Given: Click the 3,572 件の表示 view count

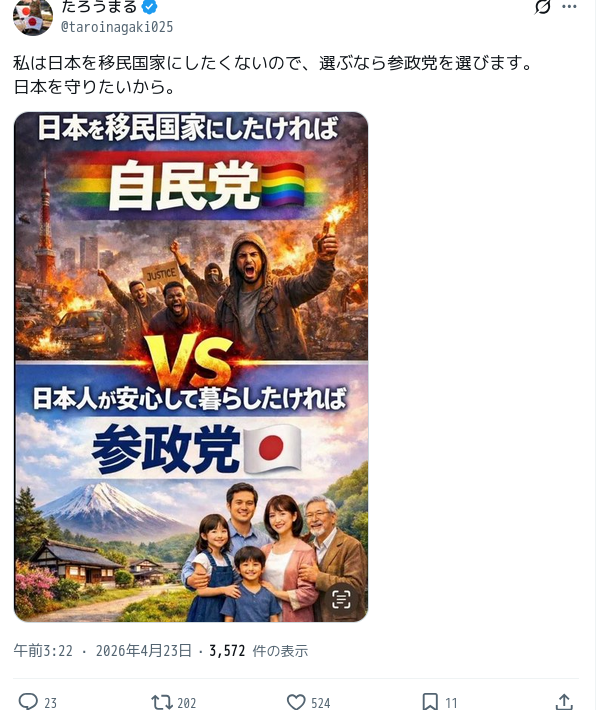Looking at the screenshot, I should pos(259,651).
